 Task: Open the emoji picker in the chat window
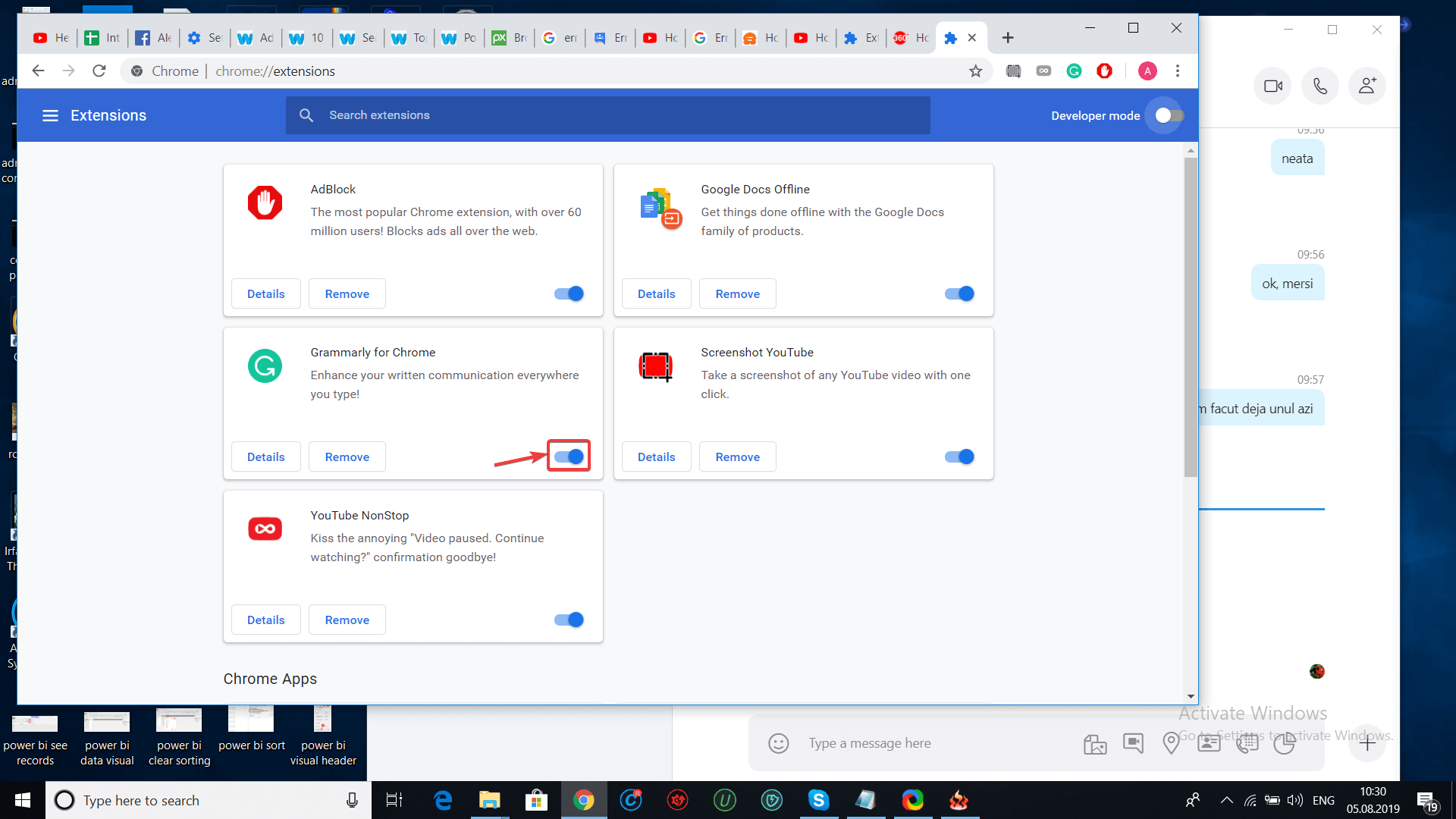pyautogui.click(x=778, y=743)
